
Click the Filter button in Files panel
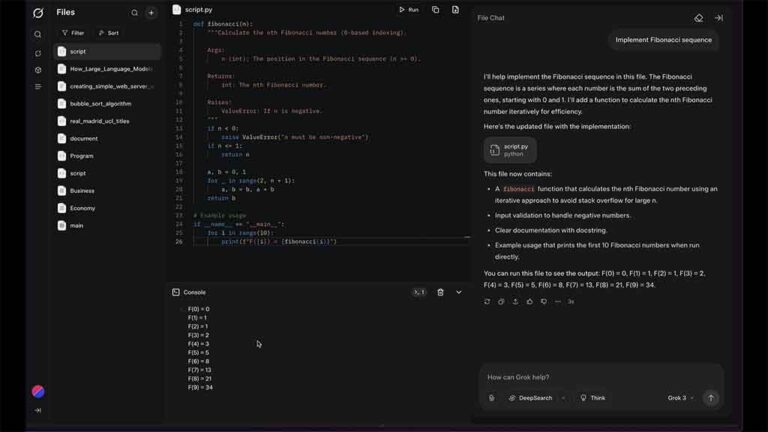[x=73, y=33]
